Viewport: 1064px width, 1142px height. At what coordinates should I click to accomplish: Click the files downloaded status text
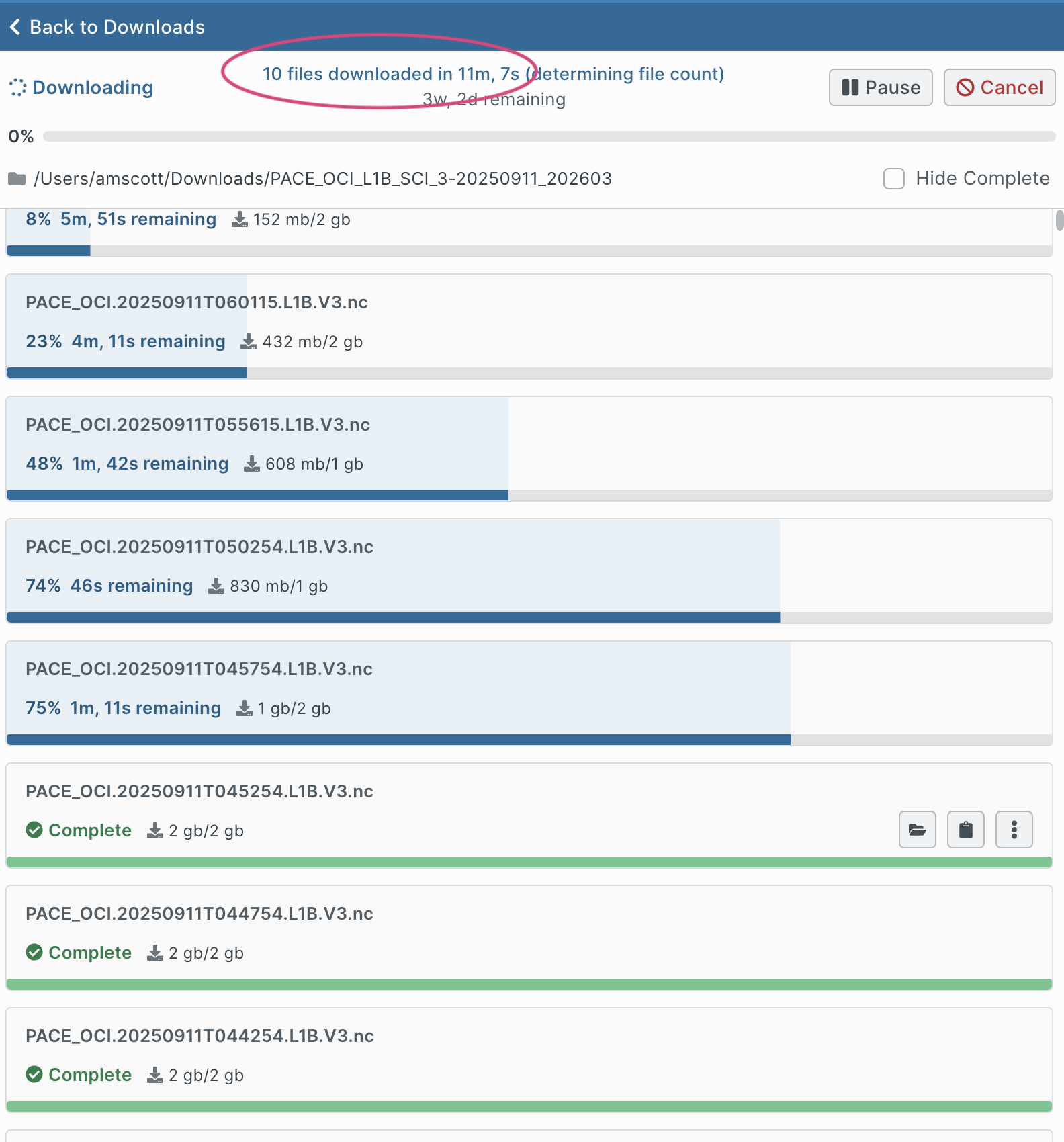(x=492, y=74)
